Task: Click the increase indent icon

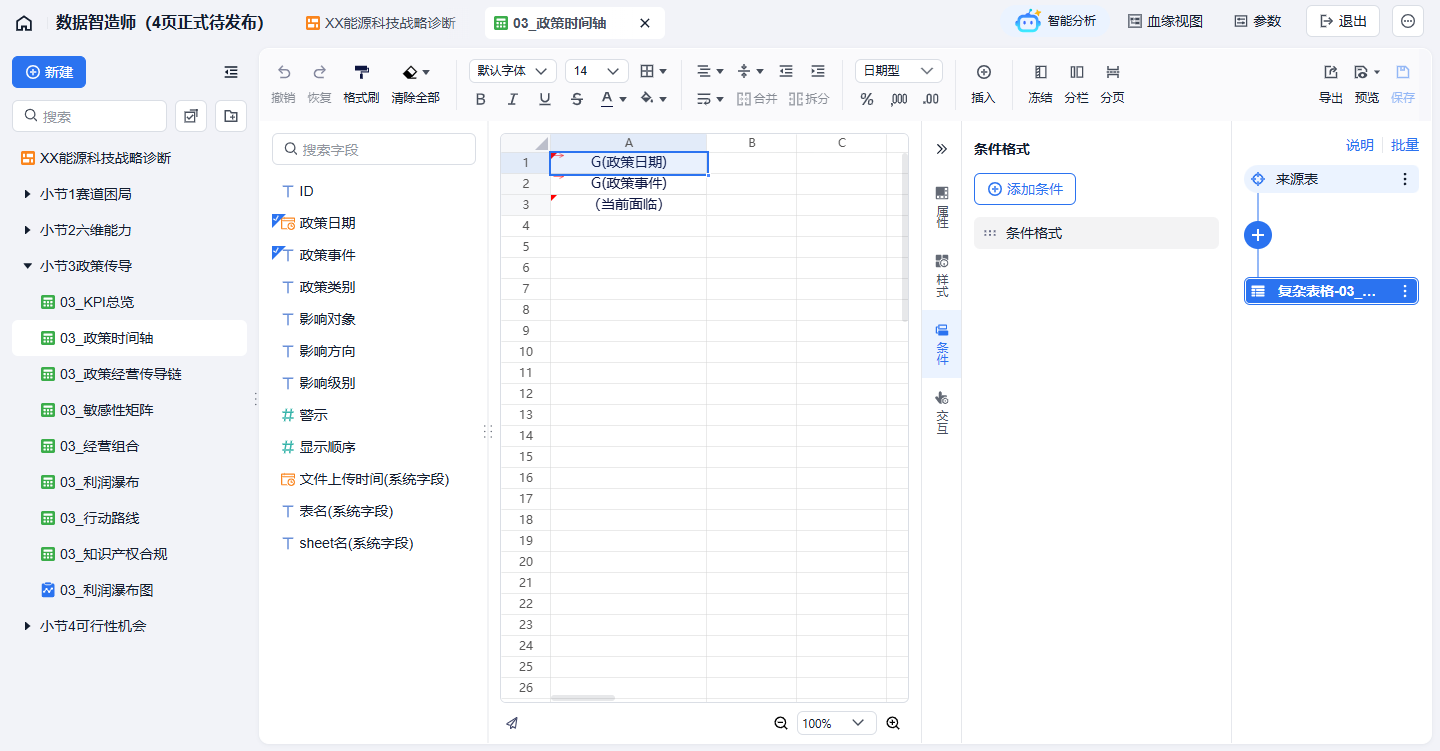Action: [818, 71]
